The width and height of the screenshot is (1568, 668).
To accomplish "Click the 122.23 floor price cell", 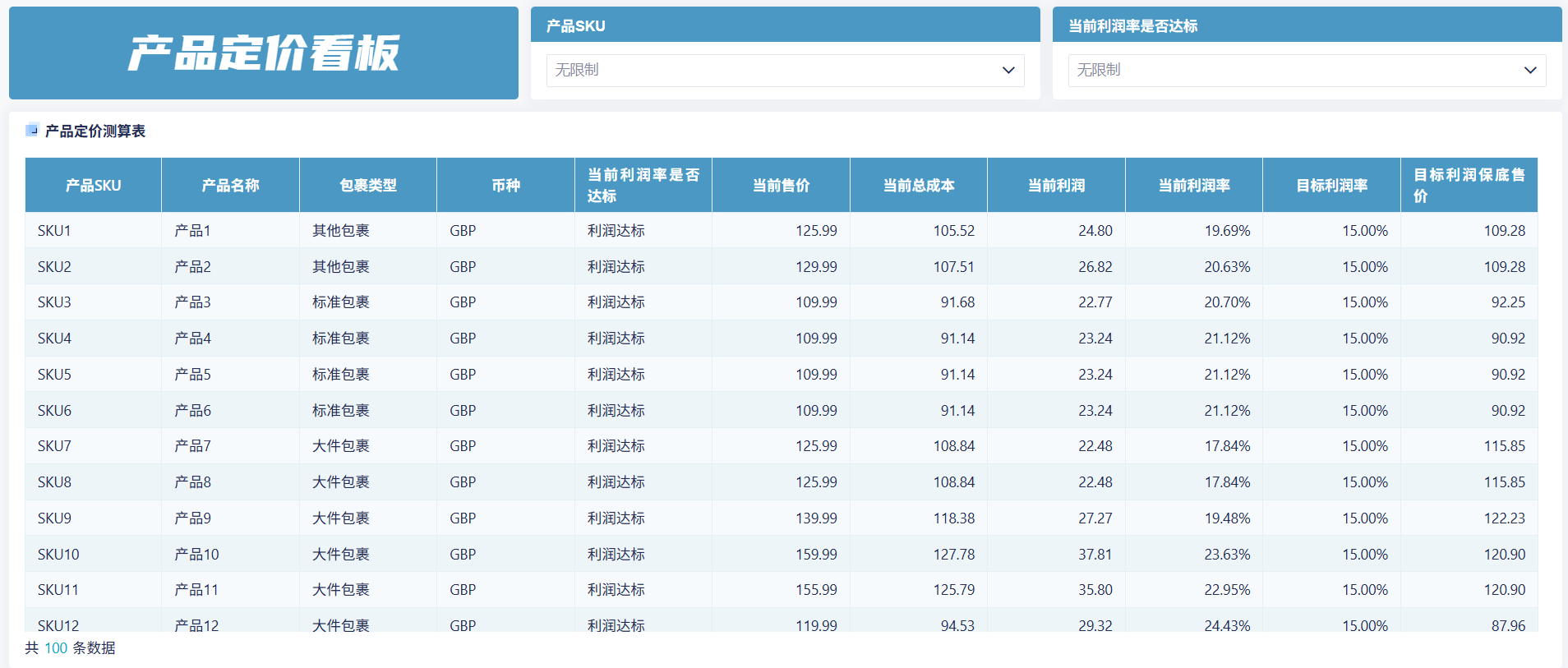I will click(x=1469, y=518).
